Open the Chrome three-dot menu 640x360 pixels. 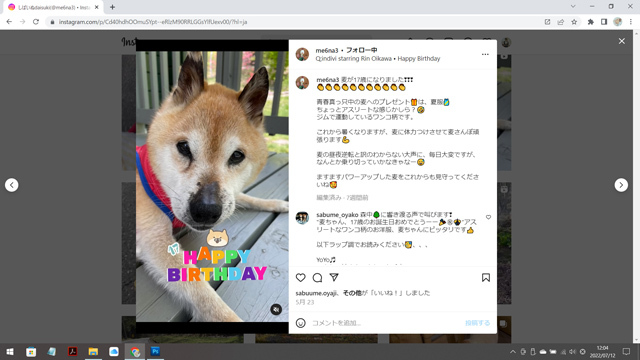pos(631,22)
